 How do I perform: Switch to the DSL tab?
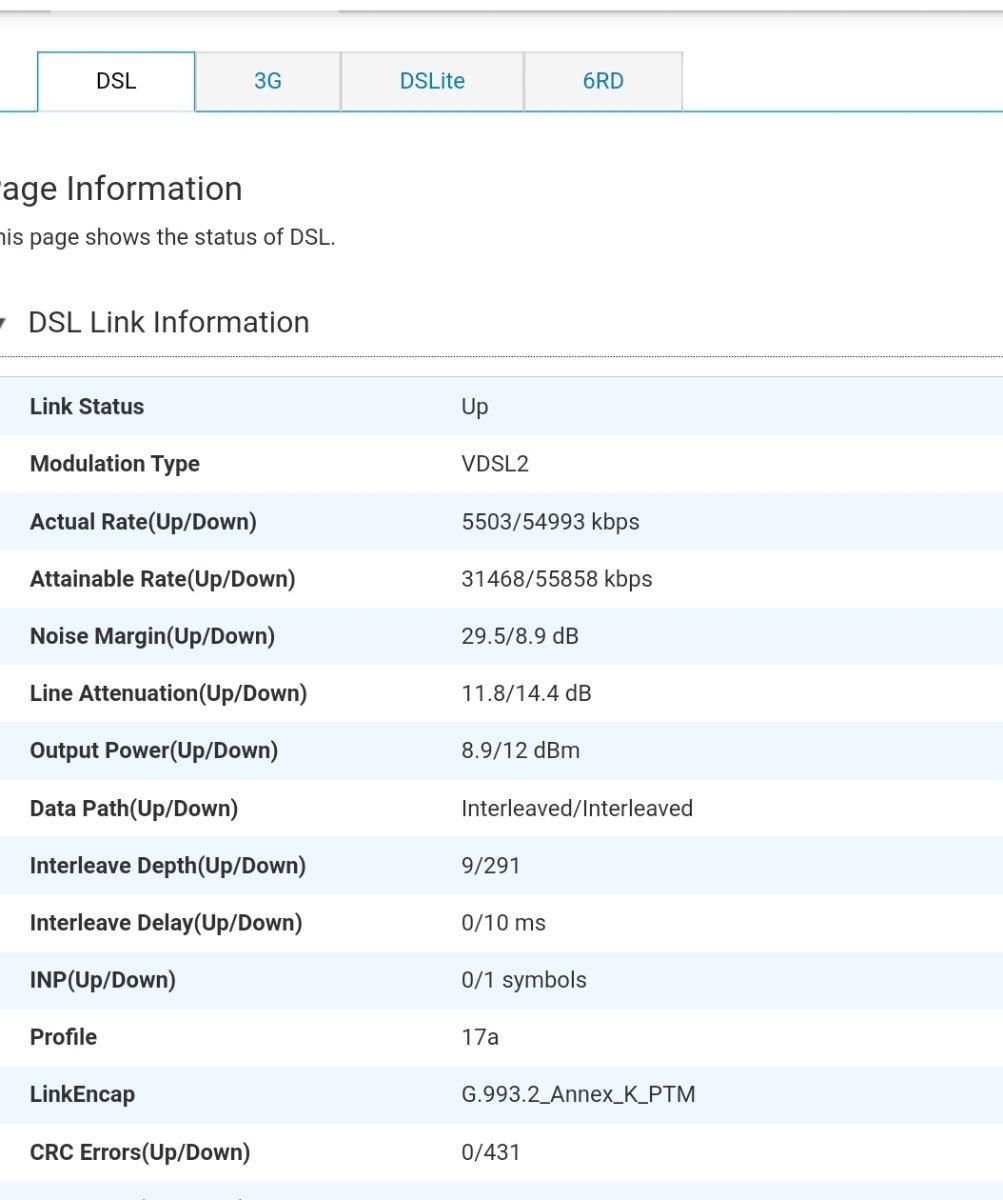click(x=116, y=81)
